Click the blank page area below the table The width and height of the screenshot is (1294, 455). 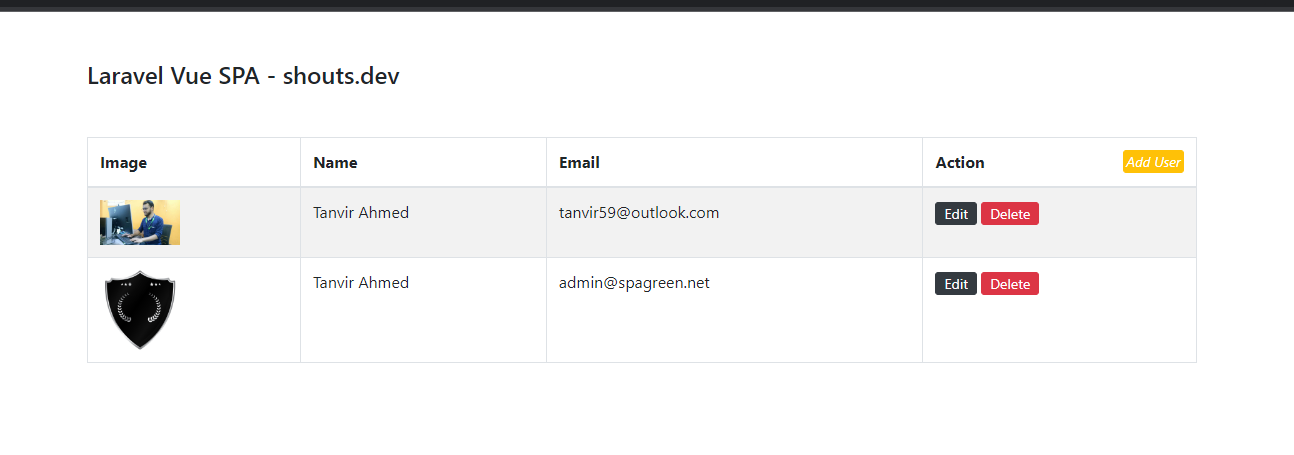[647, 410]
